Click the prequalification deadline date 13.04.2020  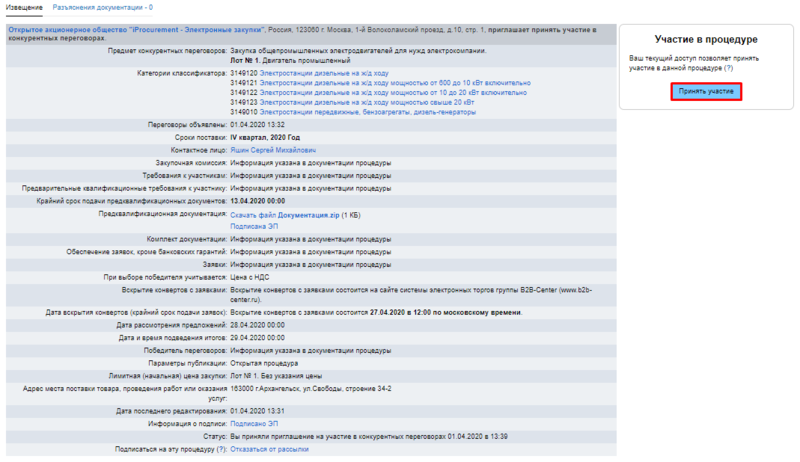coord(263,201)
